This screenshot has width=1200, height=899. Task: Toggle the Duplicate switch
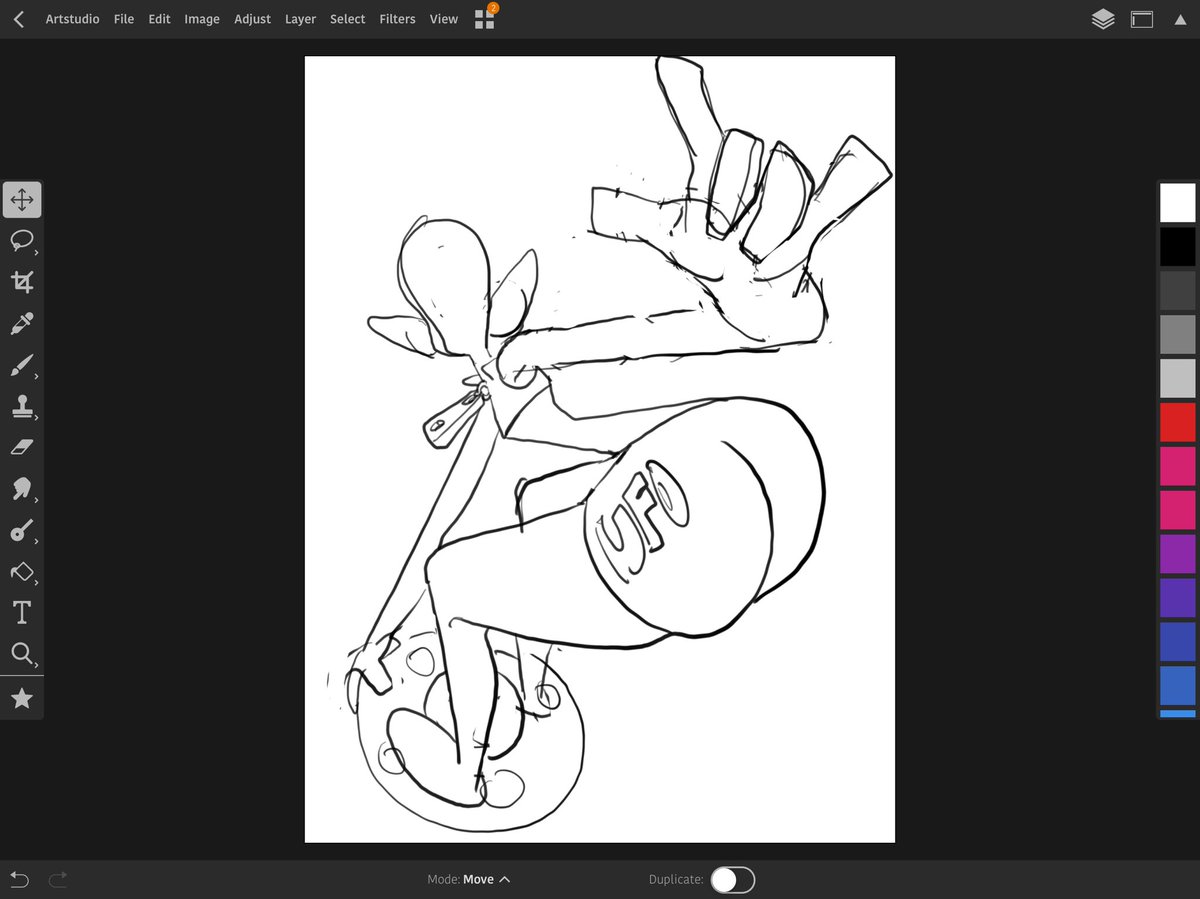[x=733, y=879]
